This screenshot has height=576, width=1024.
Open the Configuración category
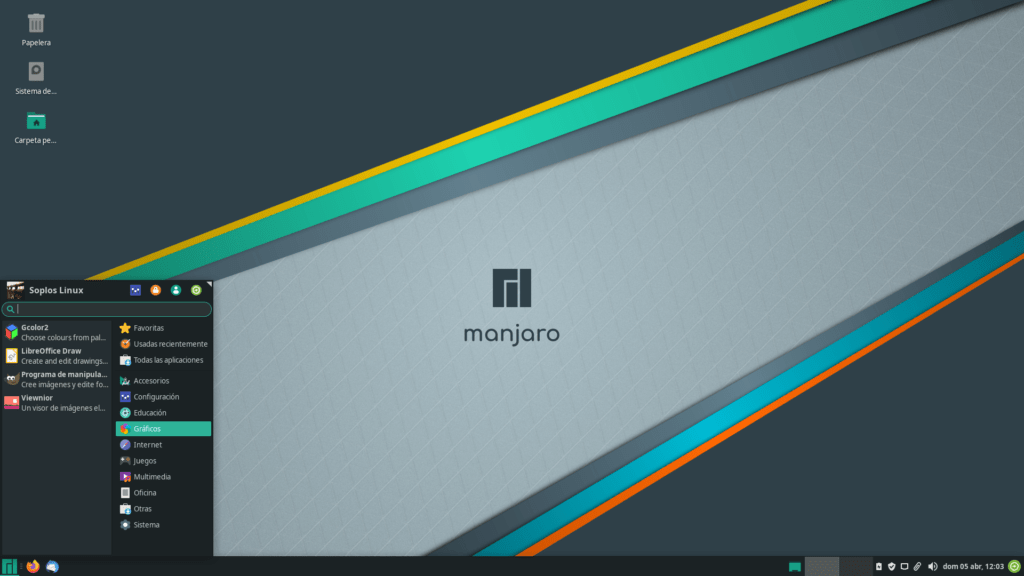tap(163, 396)
